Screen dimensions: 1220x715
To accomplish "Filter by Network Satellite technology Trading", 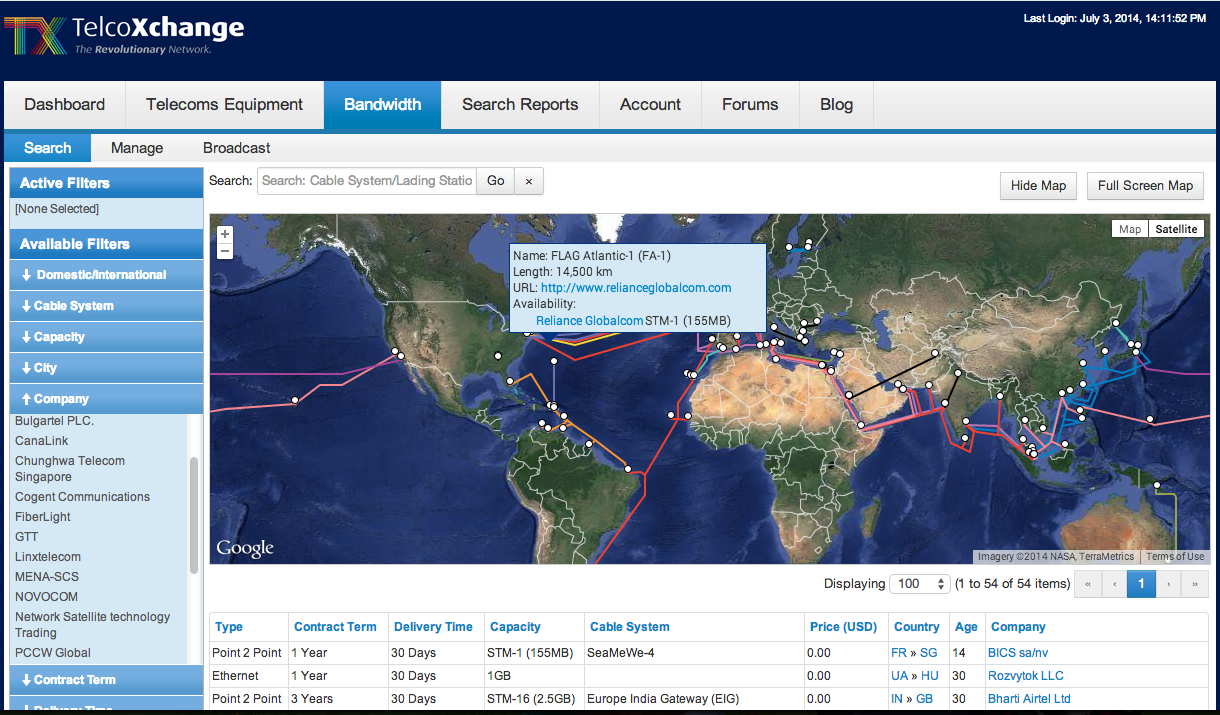I will click(92, 625).
